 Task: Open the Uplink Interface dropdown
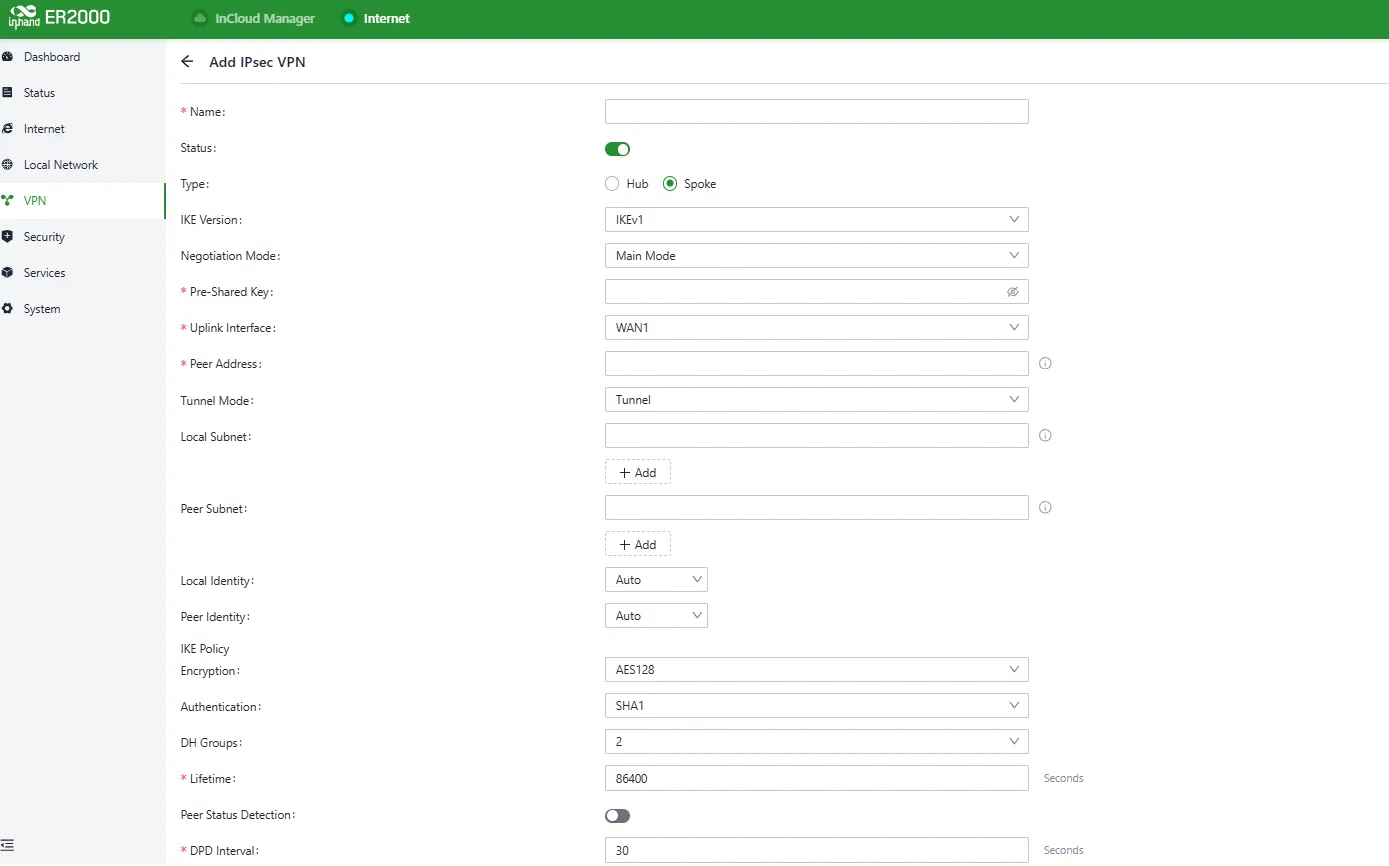[817, 328]
